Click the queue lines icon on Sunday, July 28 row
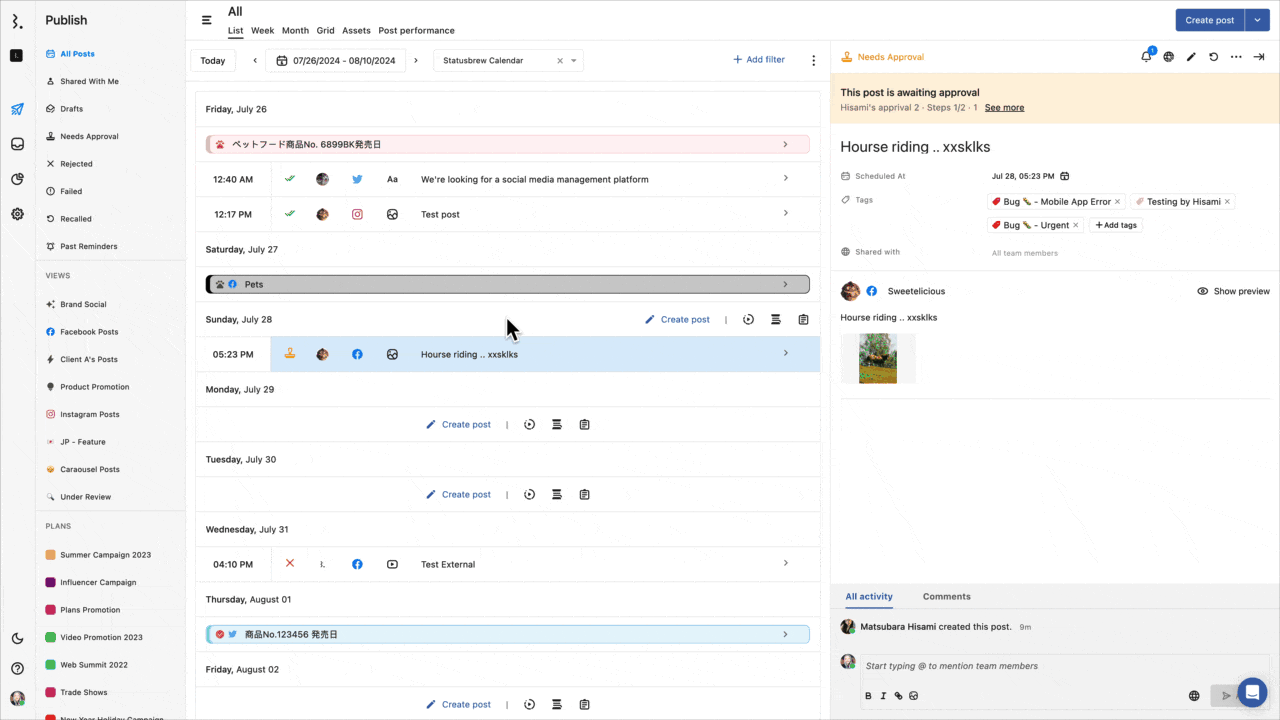Image resolution: width=1280 pixels, height=720 pixels. (775, 320)
